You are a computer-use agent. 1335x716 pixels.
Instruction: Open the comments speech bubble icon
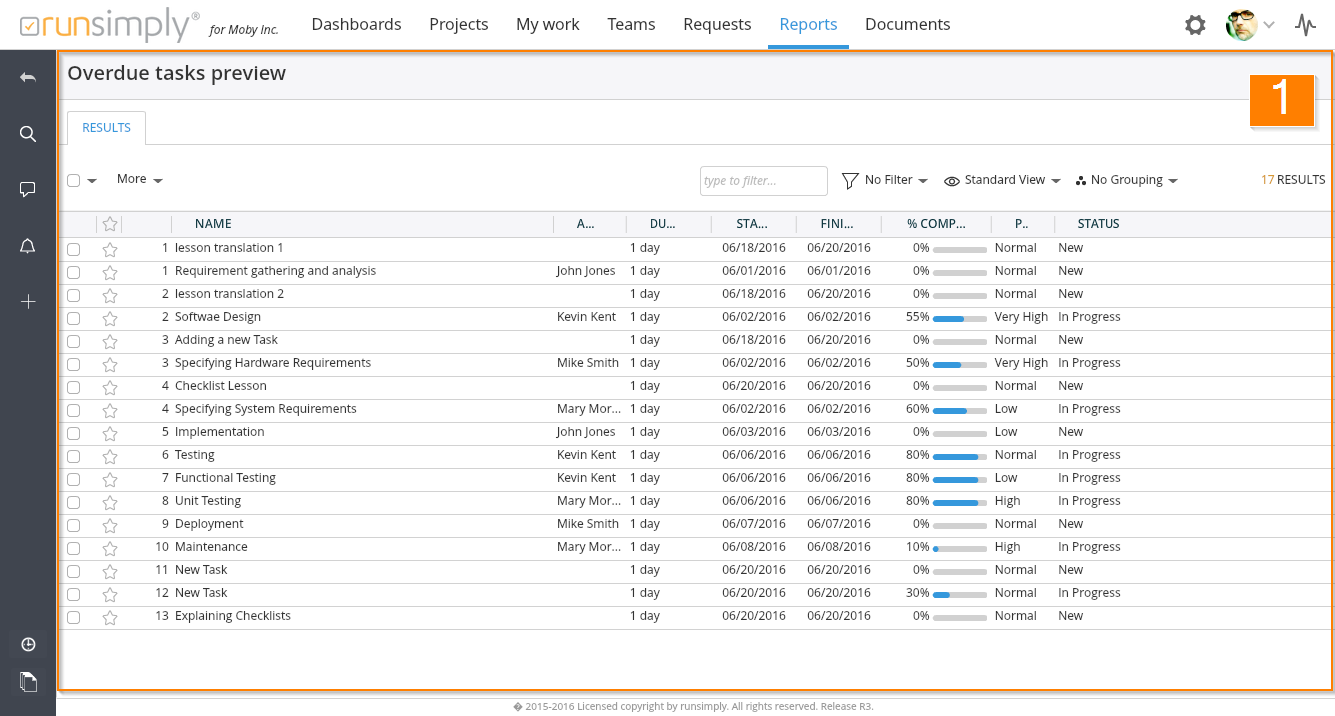point(28,190)
